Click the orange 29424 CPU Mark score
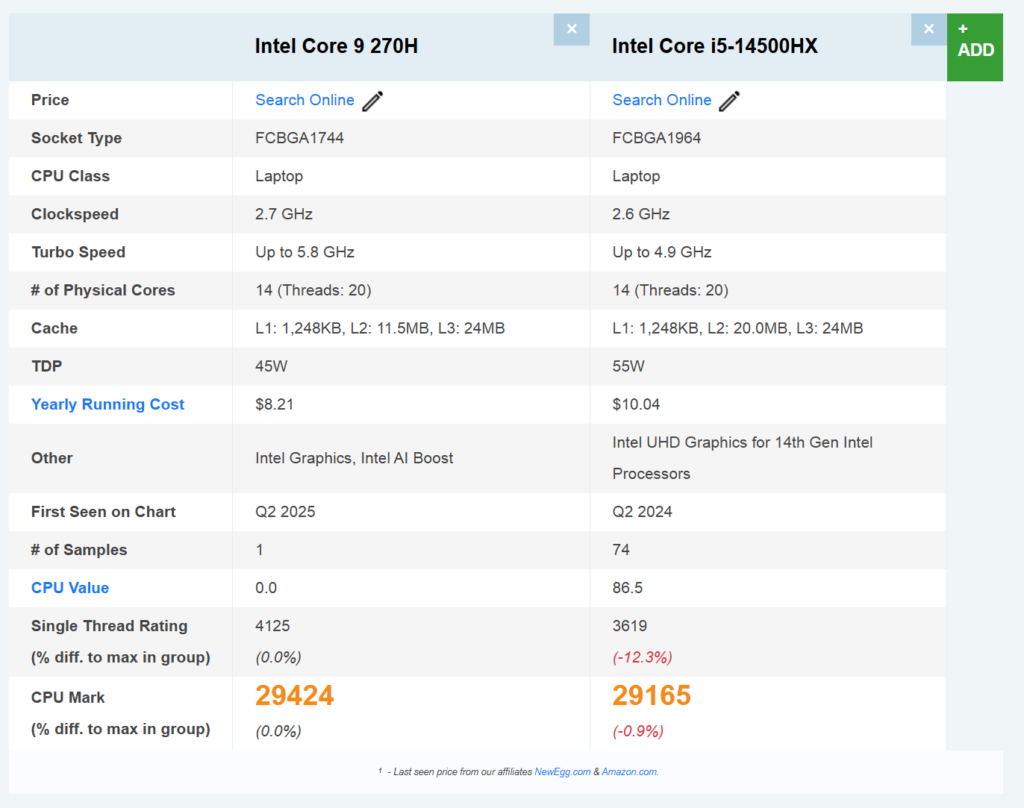 [295, 696]
